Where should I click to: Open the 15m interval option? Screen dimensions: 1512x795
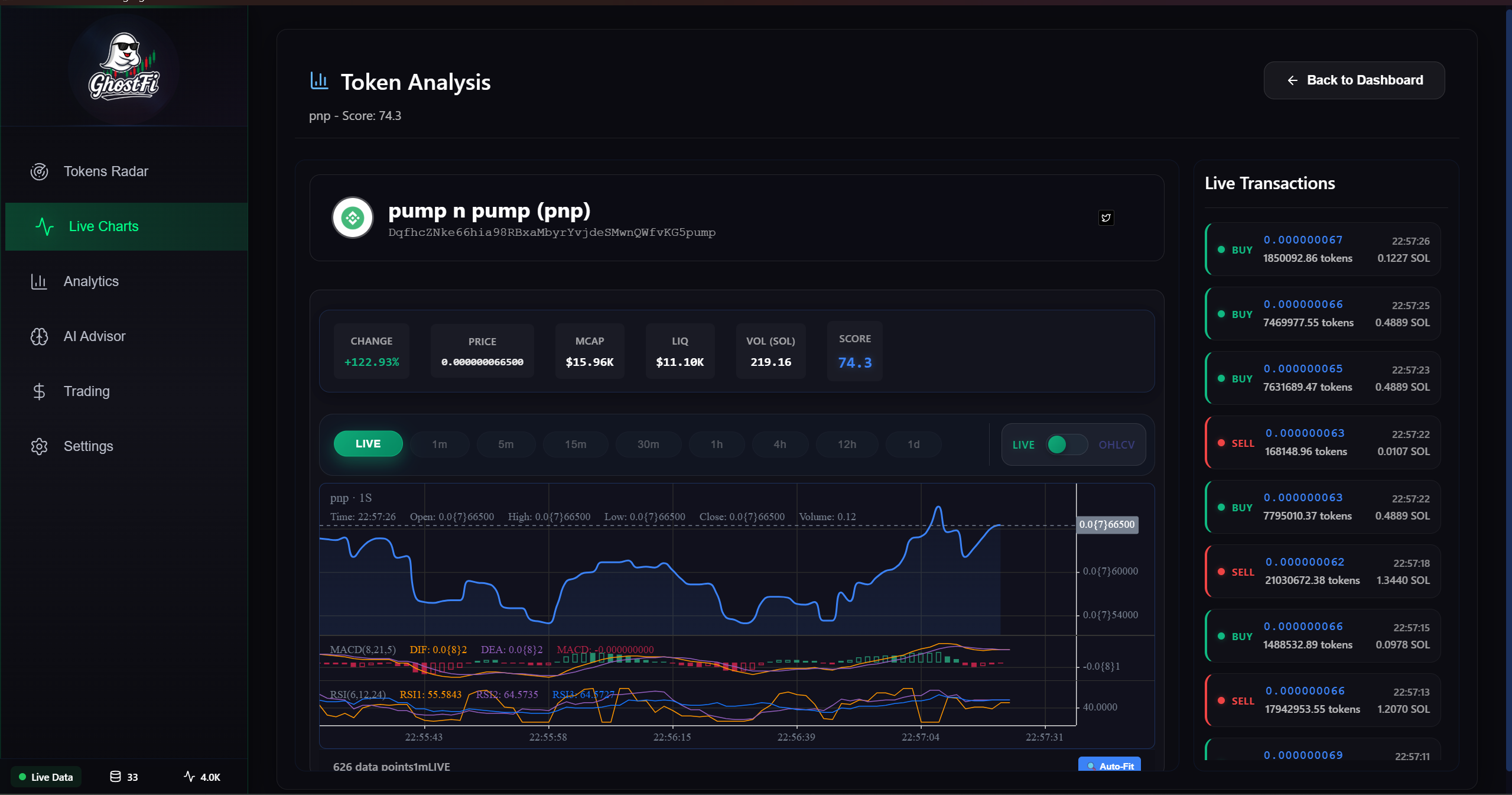[575, 444]
